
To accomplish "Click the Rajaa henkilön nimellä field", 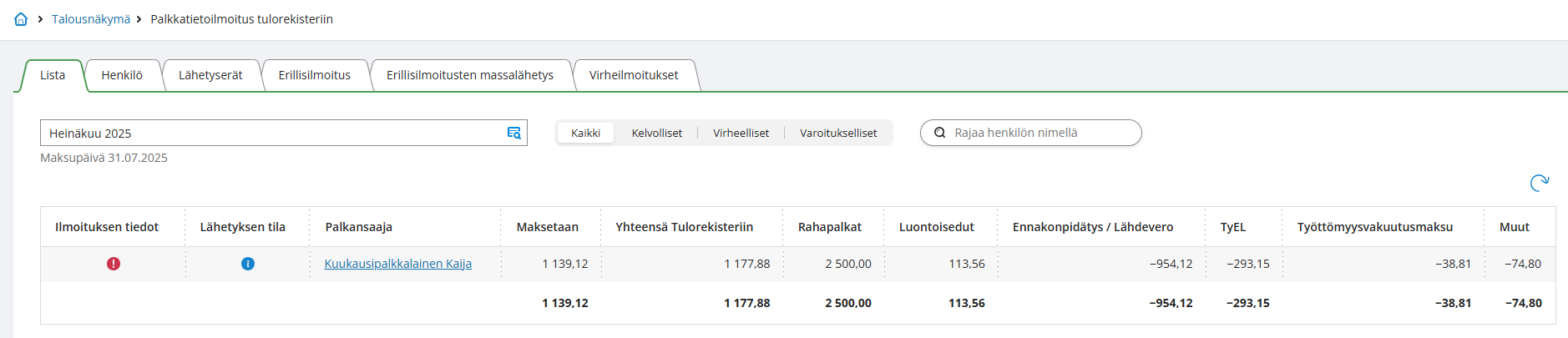I will [1039, 133].
